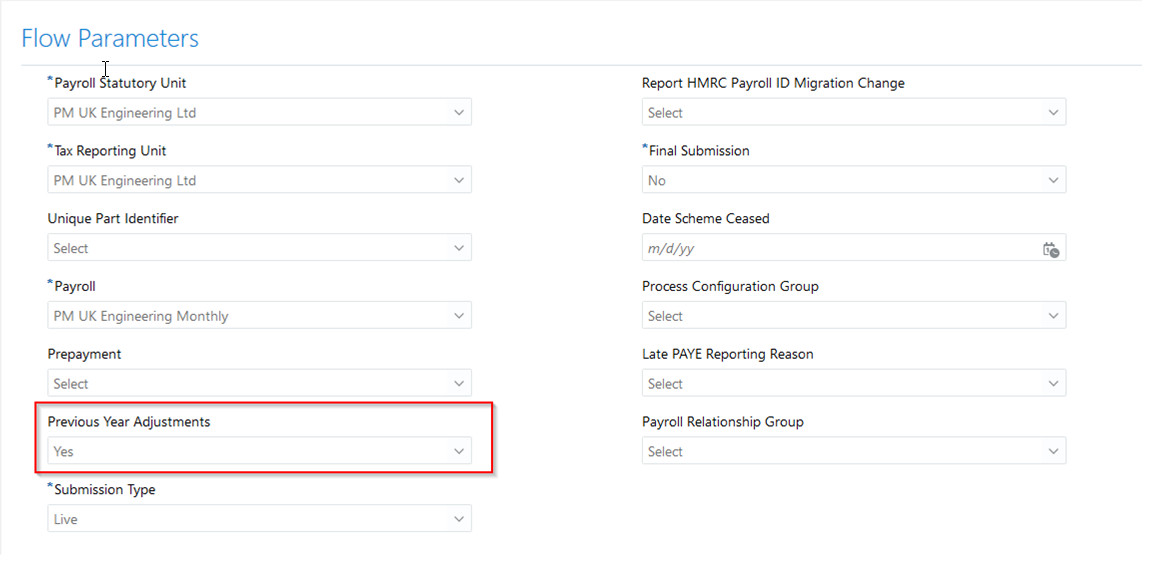
Task: Expand the Payroll Statutory Unit dropdown
Action: coord(259,113)
